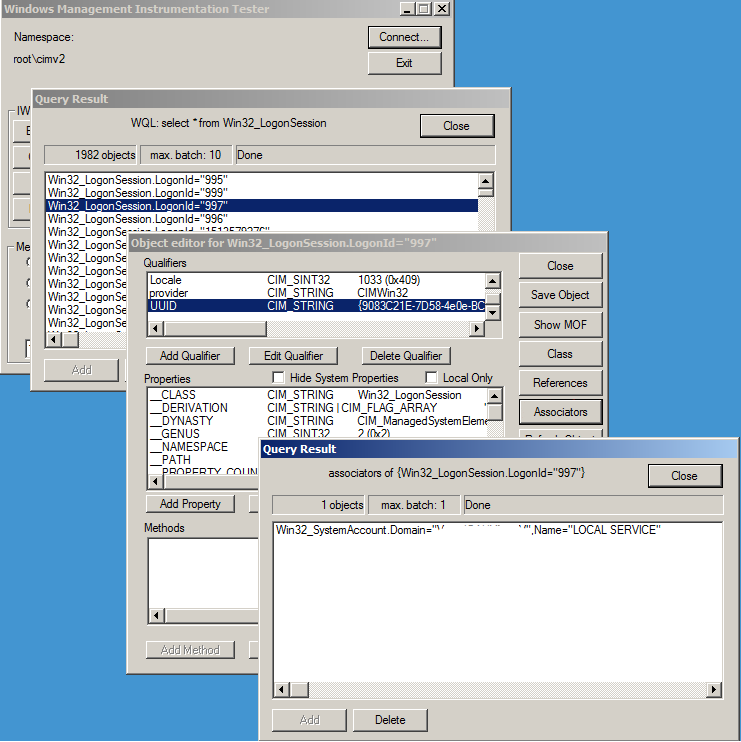Minimize the WMI Tester window

pos(408,9)
